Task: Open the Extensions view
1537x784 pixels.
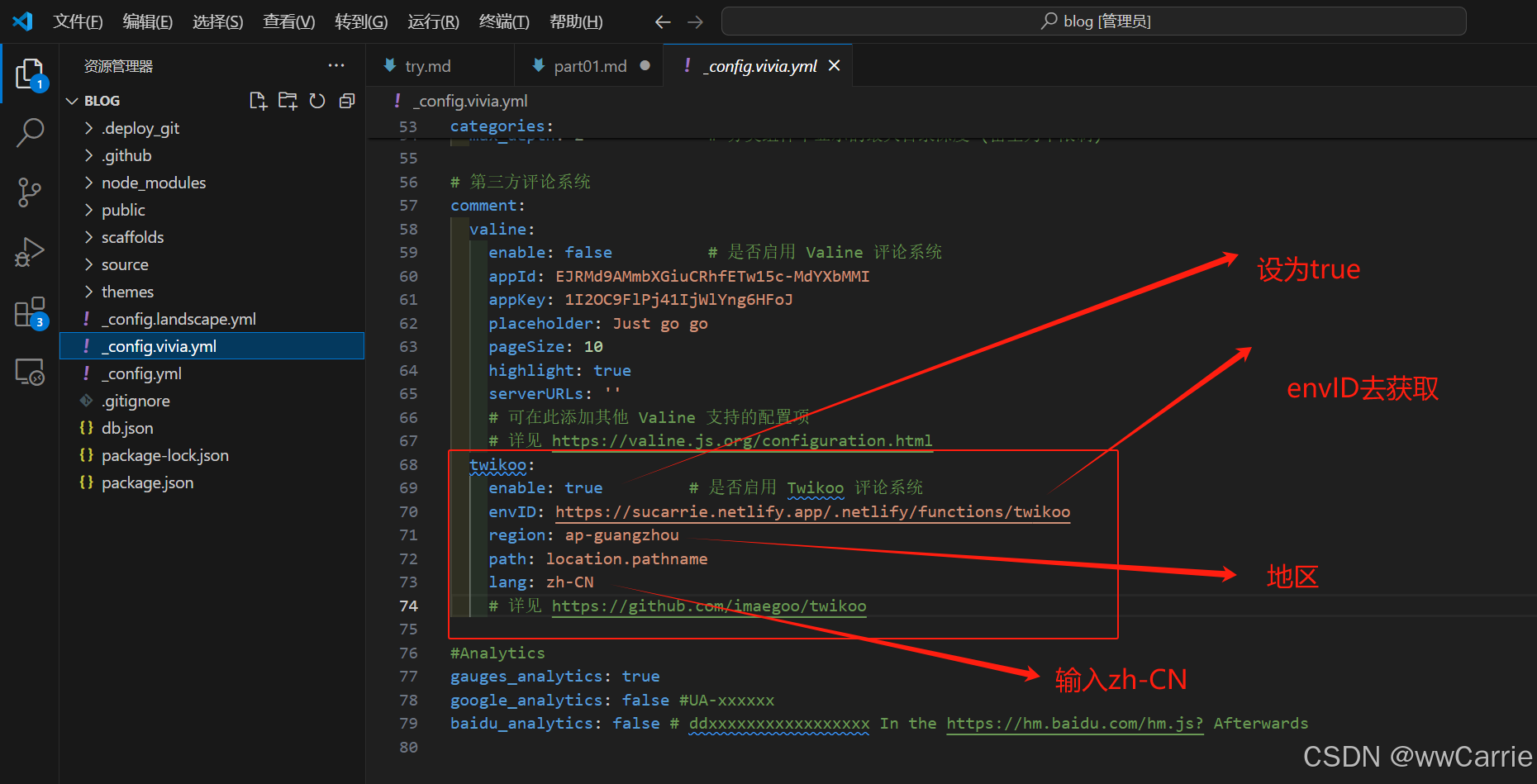Action: [x=30, y=312]
